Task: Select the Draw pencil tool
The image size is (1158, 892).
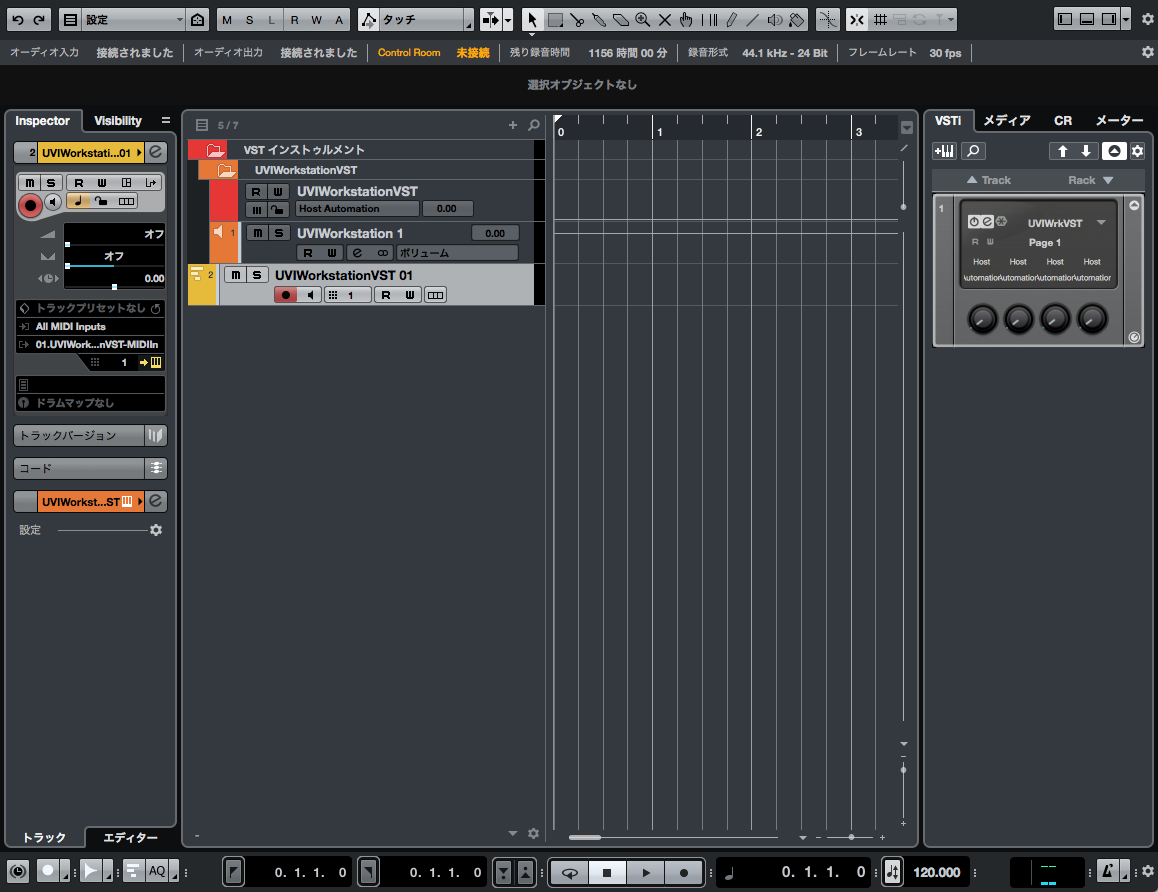Action: [731, 20]
